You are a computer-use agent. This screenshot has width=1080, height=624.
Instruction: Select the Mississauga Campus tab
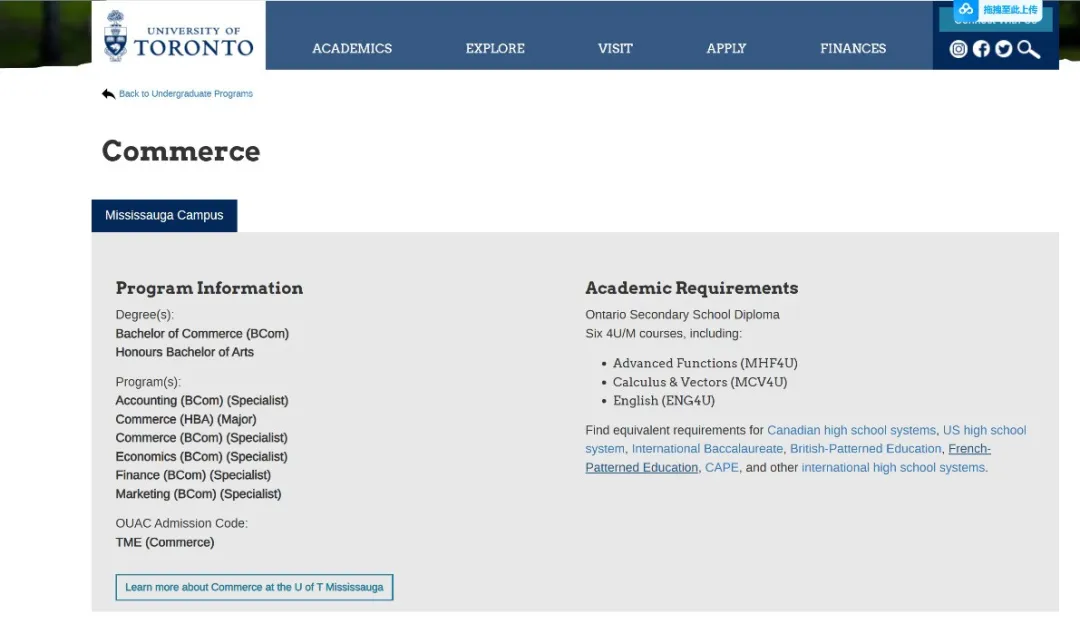coord(164,216)
